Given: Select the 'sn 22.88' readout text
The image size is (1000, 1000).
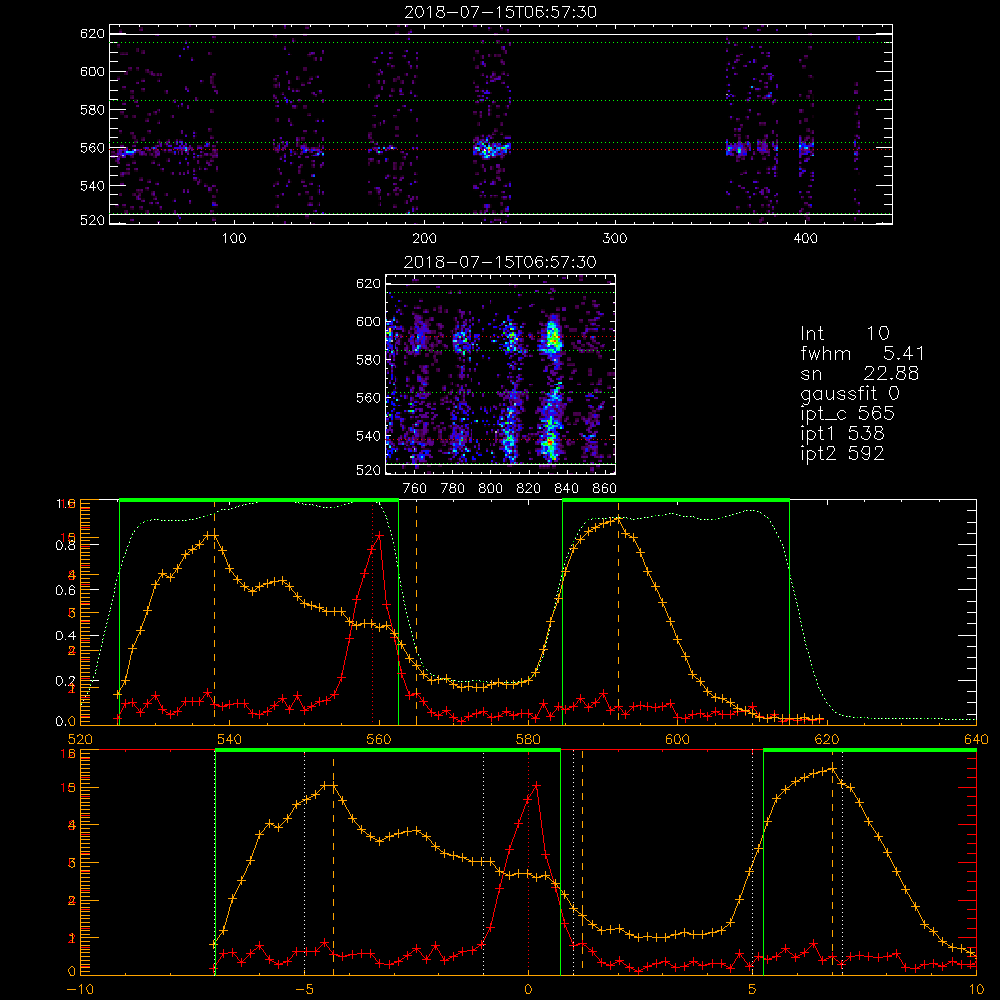Looking at the screenshot, I should (x=860, y=374).
